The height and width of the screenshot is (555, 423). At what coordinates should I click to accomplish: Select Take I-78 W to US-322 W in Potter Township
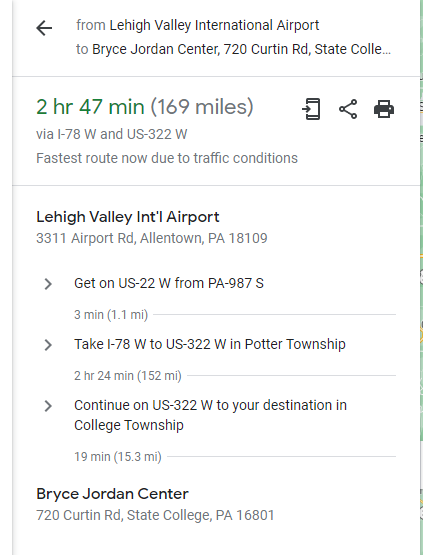210,344
